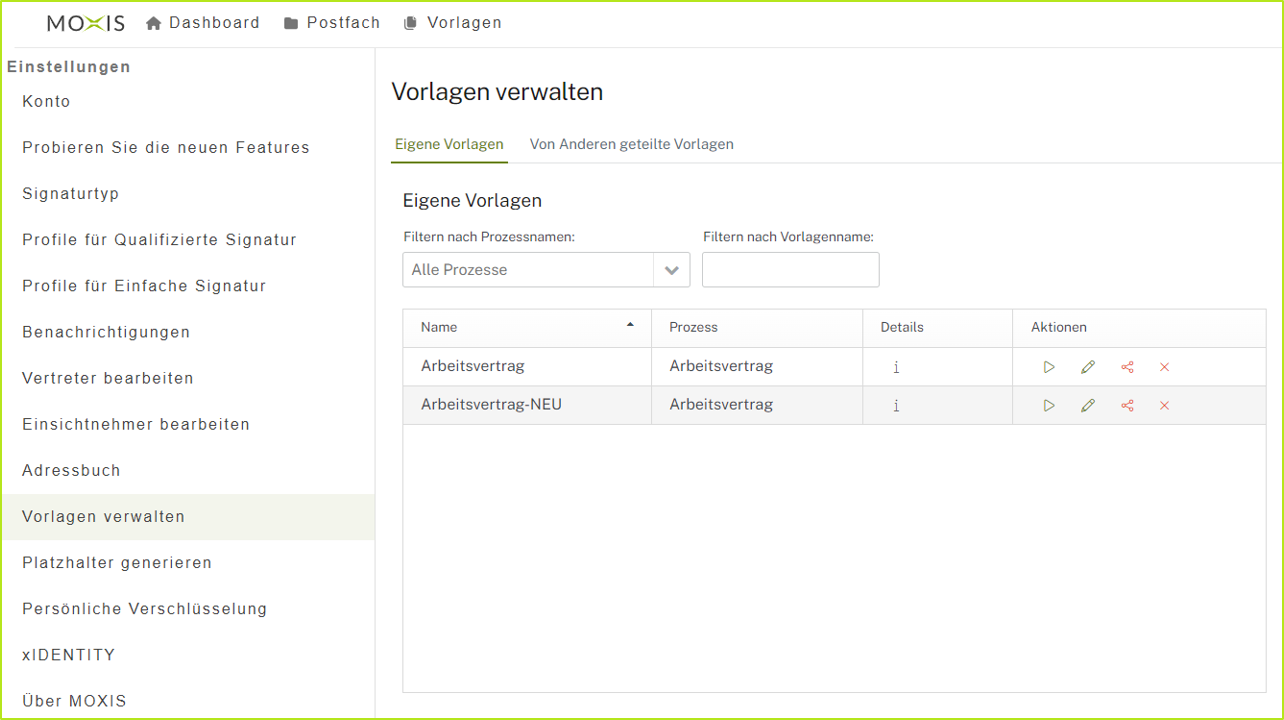Share the Arbeitsvertrag template
Viewport: 1284px width, 720px height.
pos(1127,367)
